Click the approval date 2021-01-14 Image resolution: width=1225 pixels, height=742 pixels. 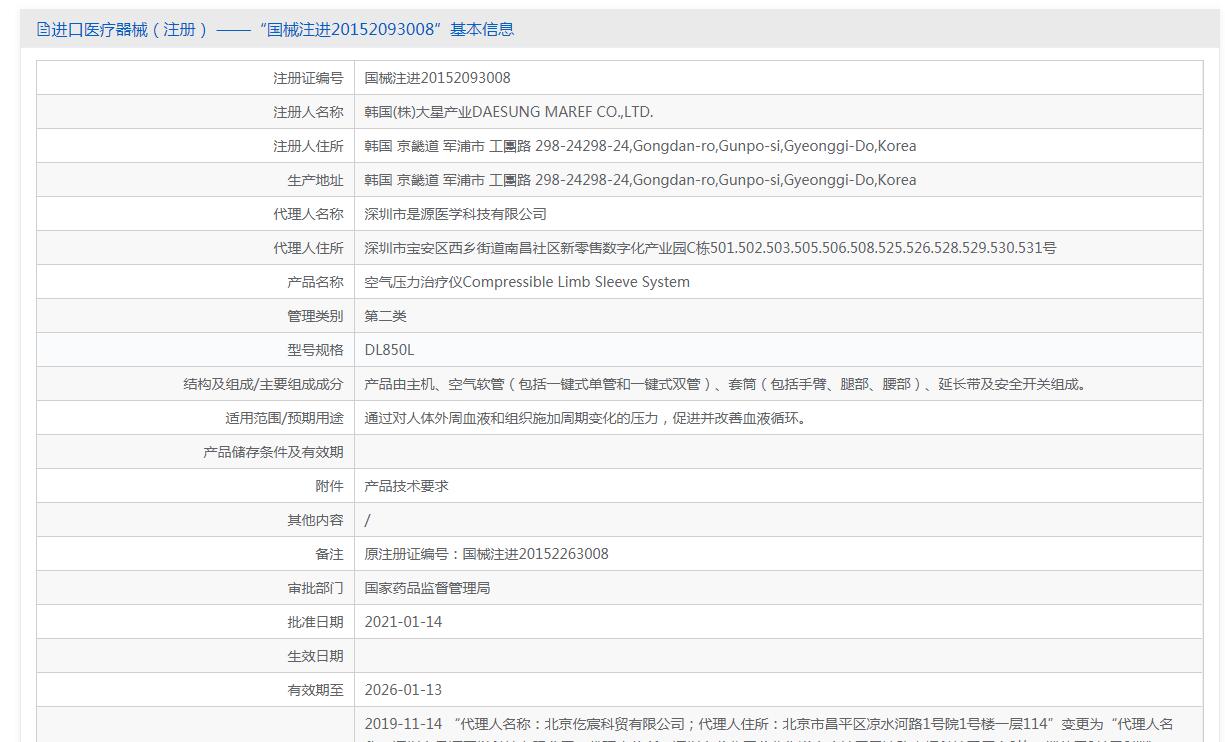[x=403, y=622]
